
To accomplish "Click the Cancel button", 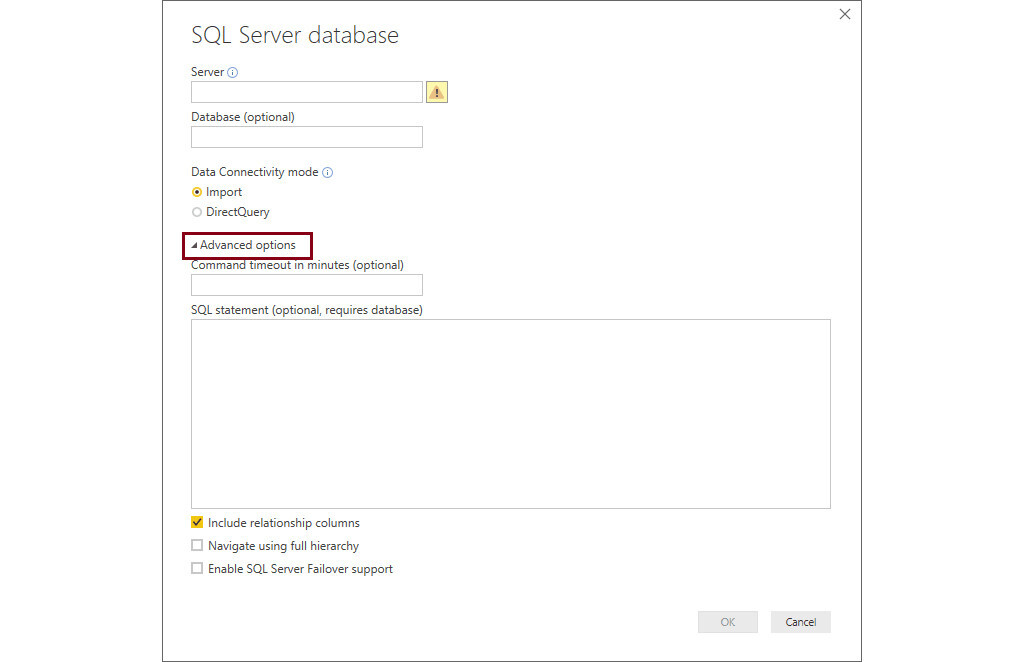I will tap(800, 621).
